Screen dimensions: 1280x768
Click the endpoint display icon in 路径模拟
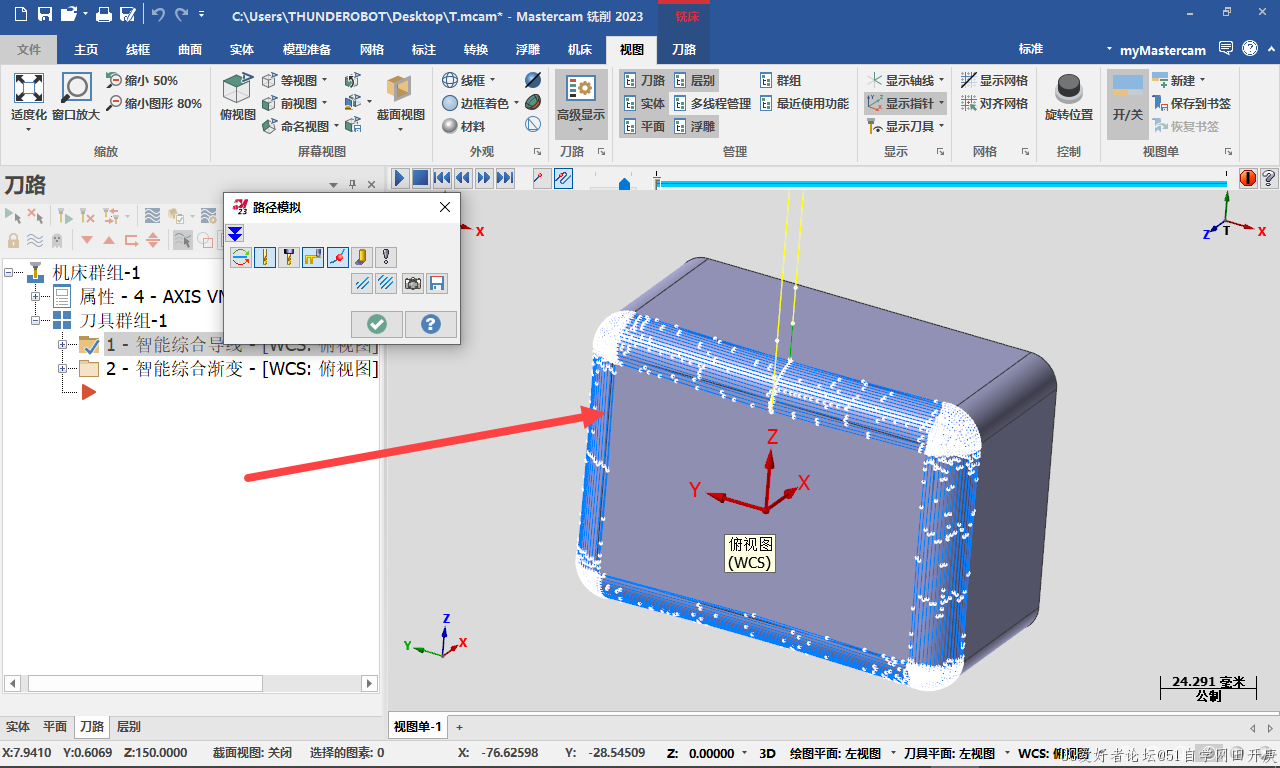338,257
